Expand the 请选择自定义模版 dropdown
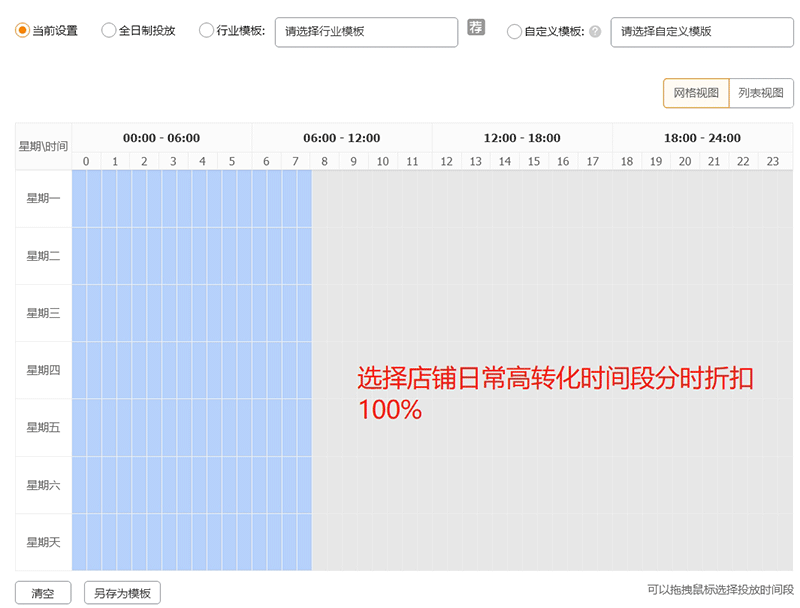This screenshot has height=608, width=800. coord(701,31)
